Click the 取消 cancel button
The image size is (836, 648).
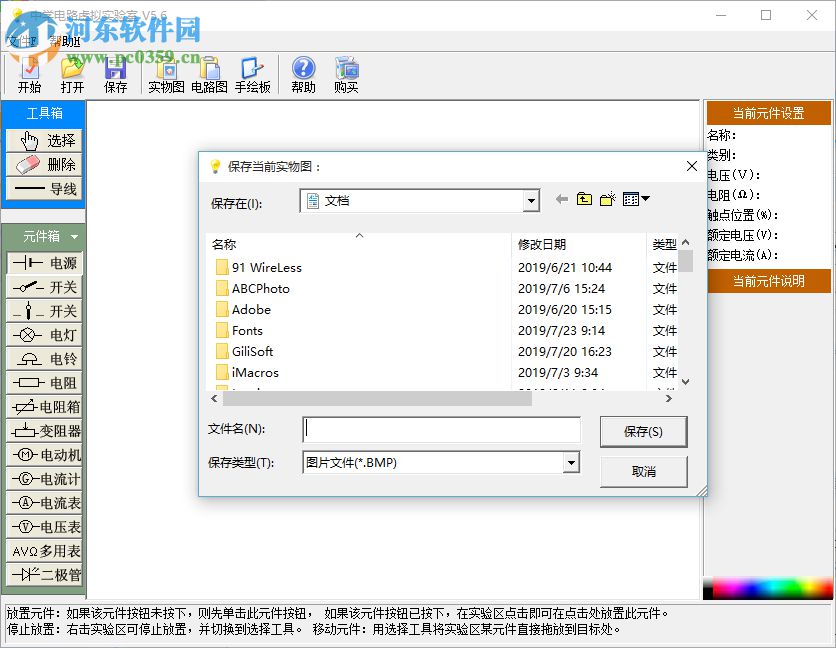644,471
